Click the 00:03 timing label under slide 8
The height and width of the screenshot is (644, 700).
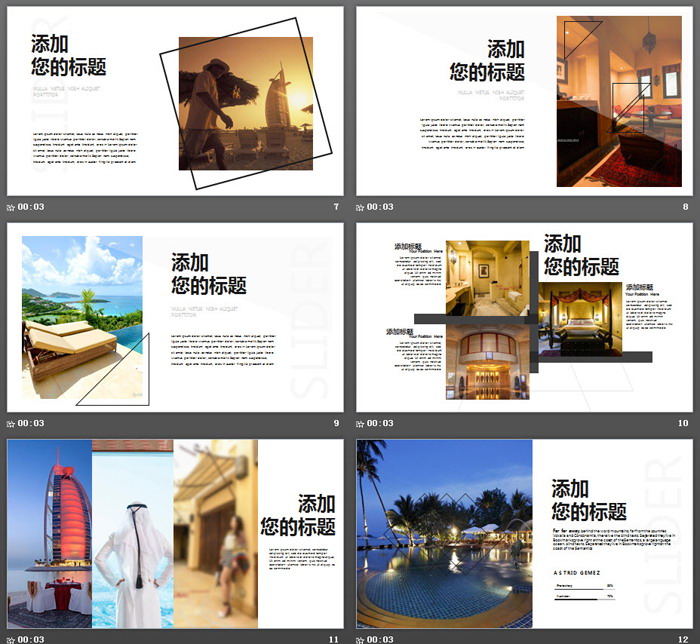tap(381, 207)
